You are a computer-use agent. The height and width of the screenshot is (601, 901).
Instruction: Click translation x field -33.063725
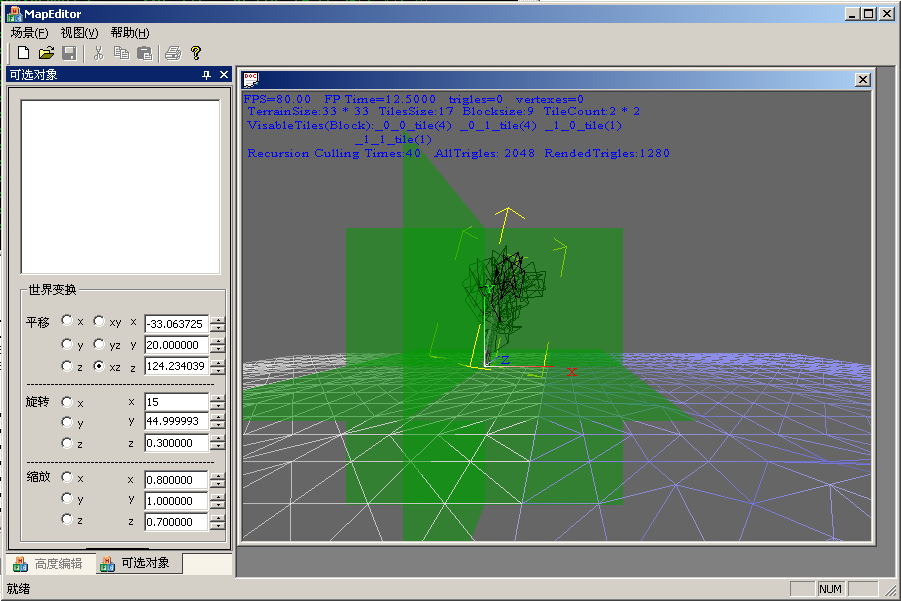(176, 323)
